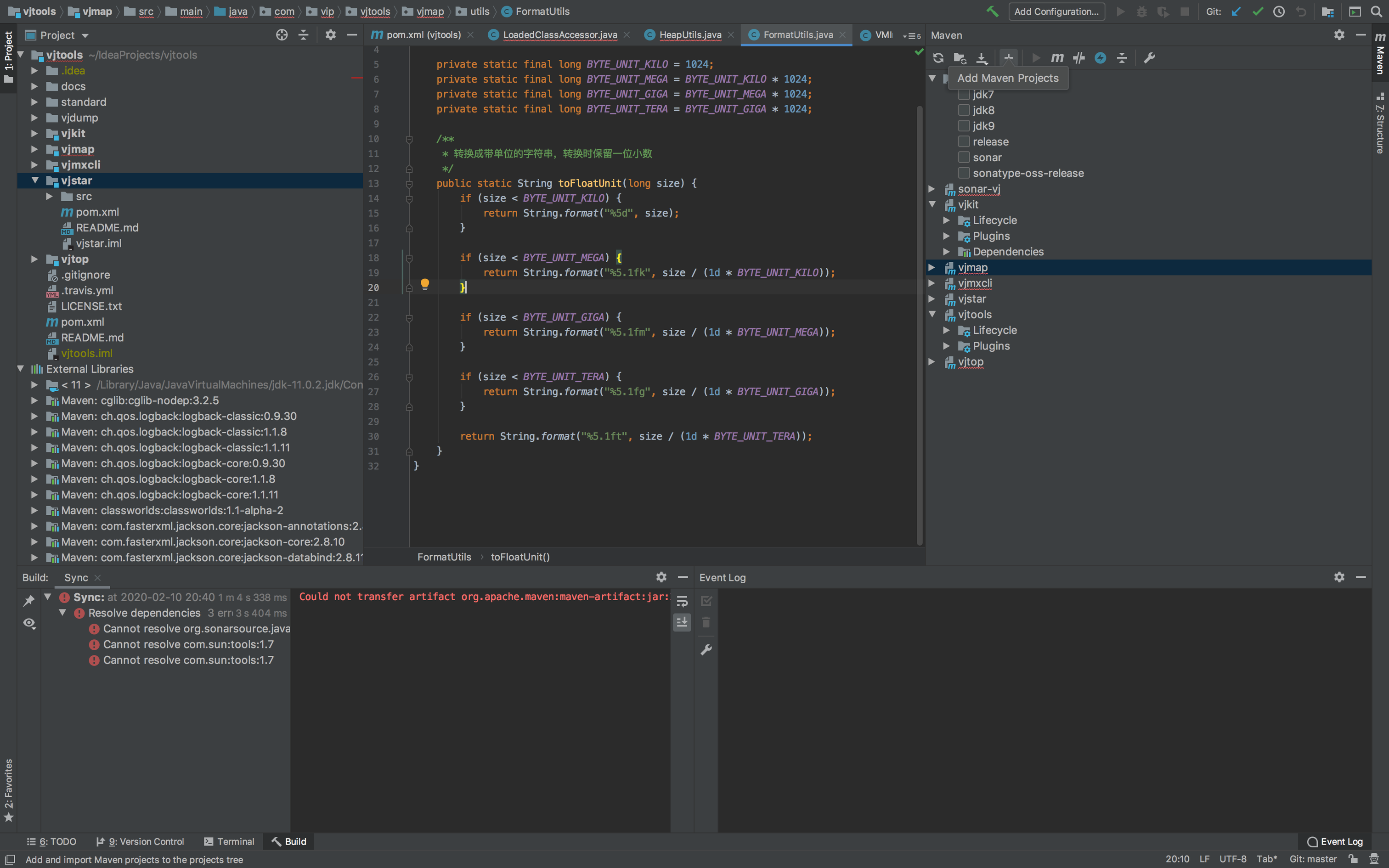The width and height of the screenshot is (1389, 868).
Task: Click the intention lightbulb in editor gutter
Action: click(x=425, y=284)
